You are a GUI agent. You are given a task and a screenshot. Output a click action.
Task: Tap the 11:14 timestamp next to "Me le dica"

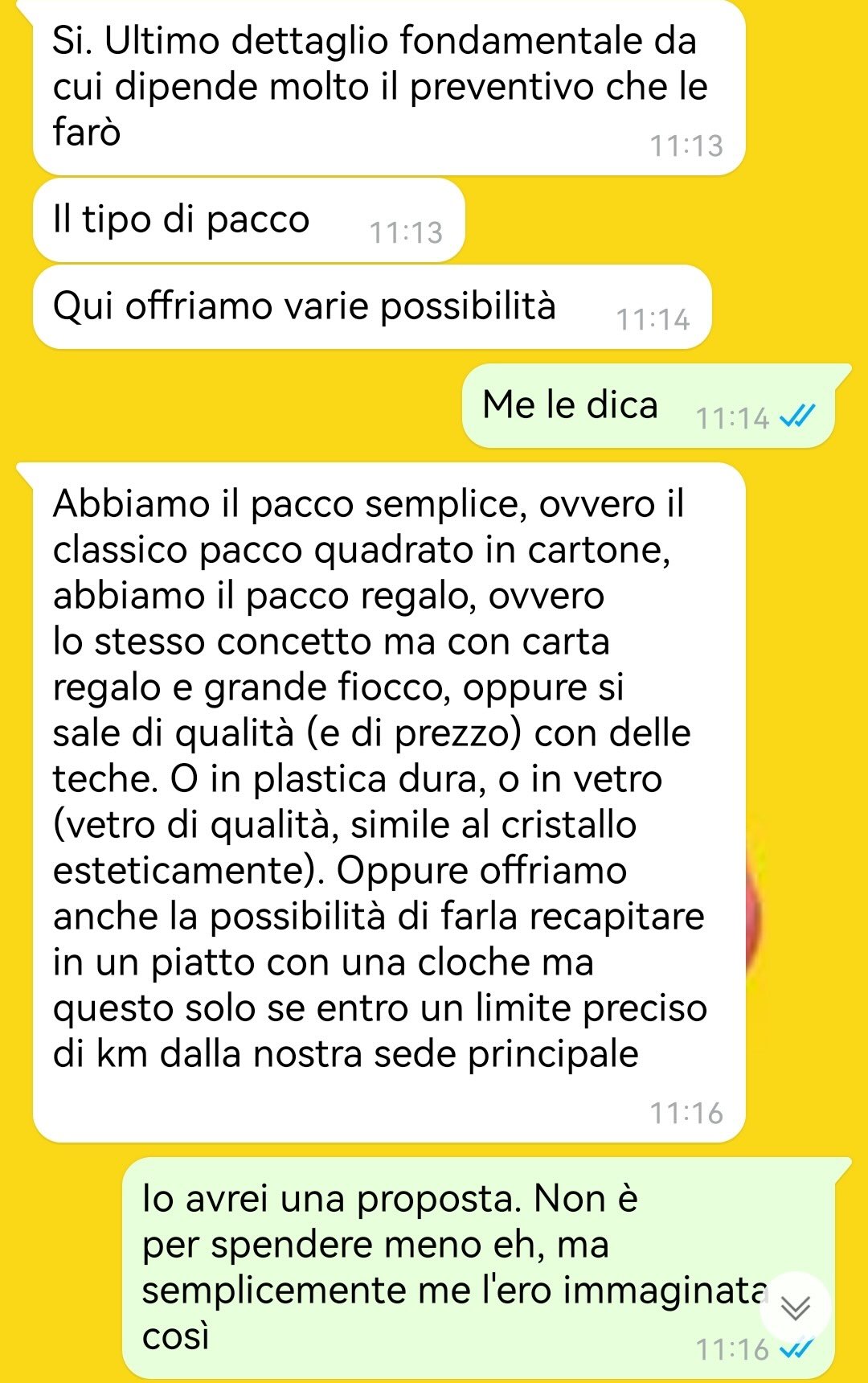732,418
